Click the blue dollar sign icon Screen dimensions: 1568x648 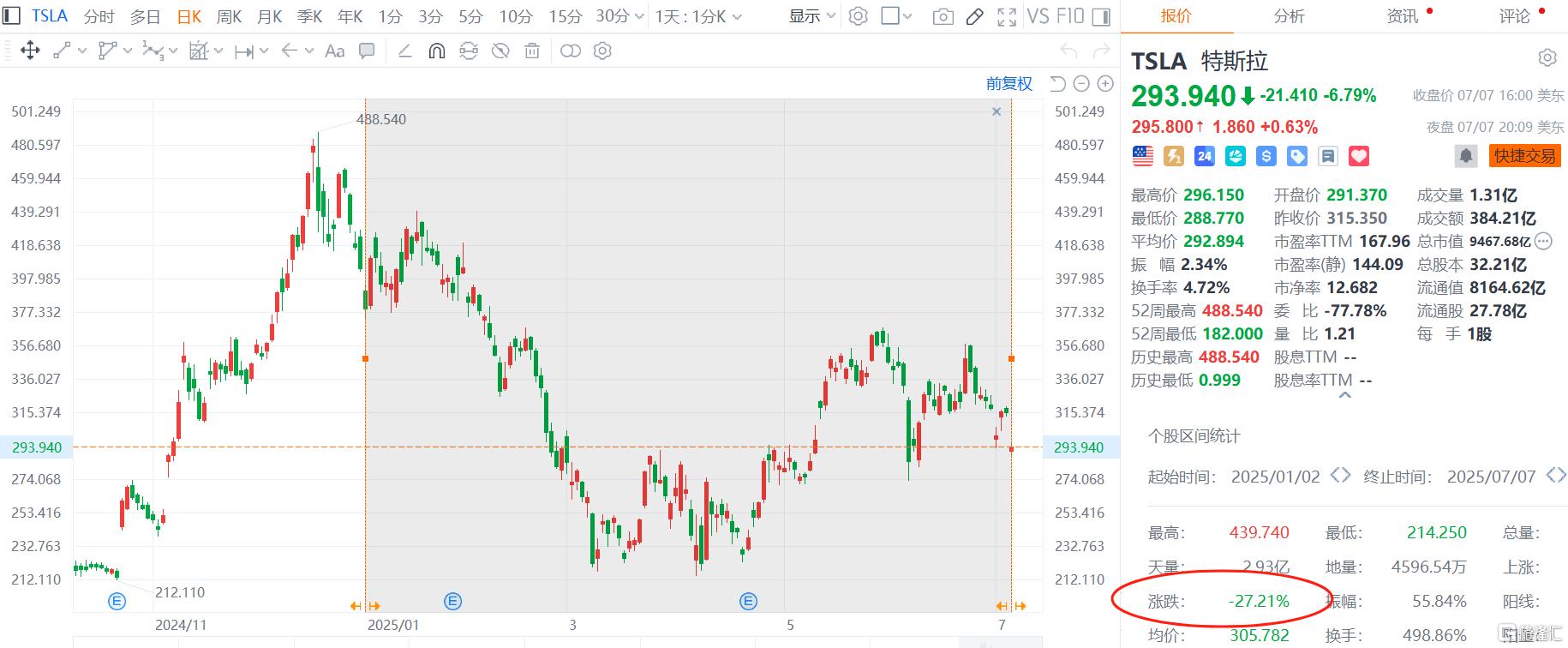pyautogui.click(x=1266, y=156)
